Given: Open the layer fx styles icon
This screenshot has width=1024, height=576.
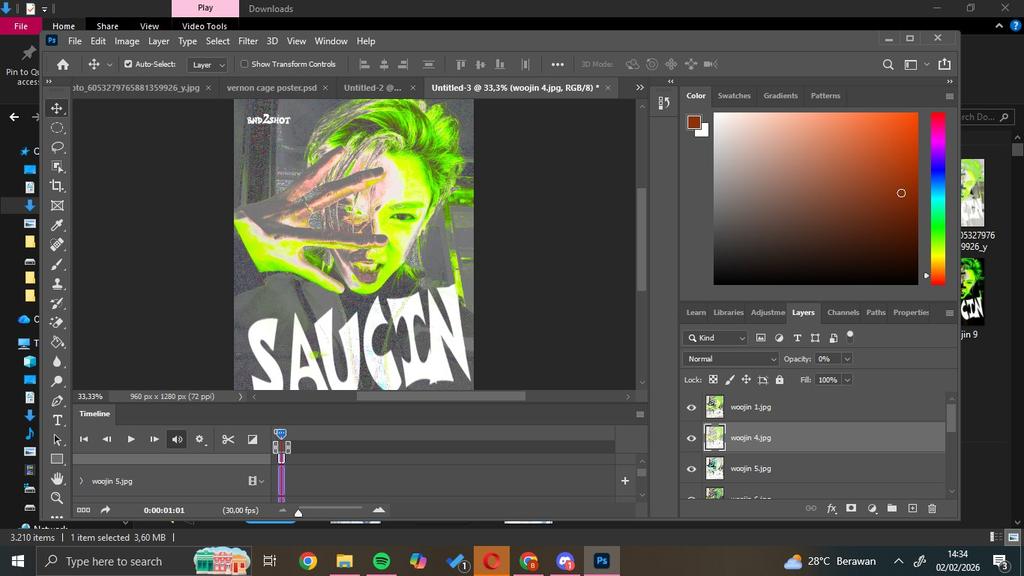Looking at the screenshot, I should point(831,508).
